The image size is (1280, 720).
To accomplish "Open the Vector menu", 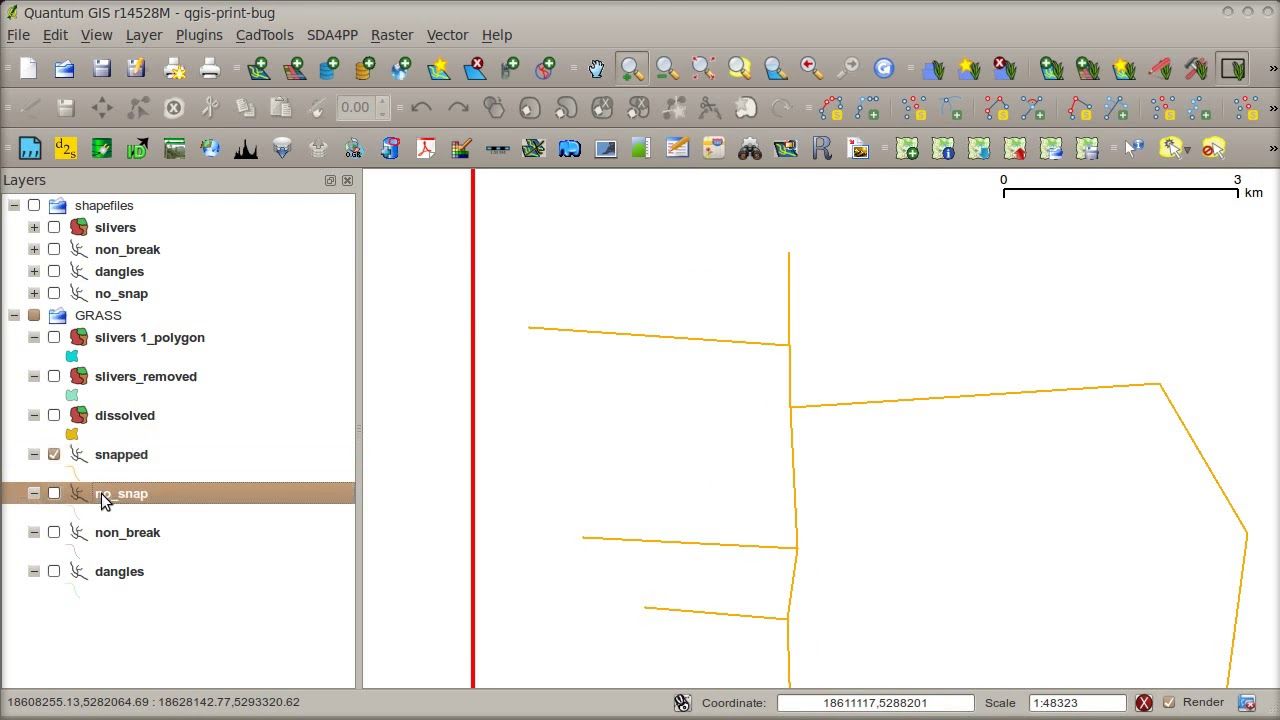I will (447, 35).
